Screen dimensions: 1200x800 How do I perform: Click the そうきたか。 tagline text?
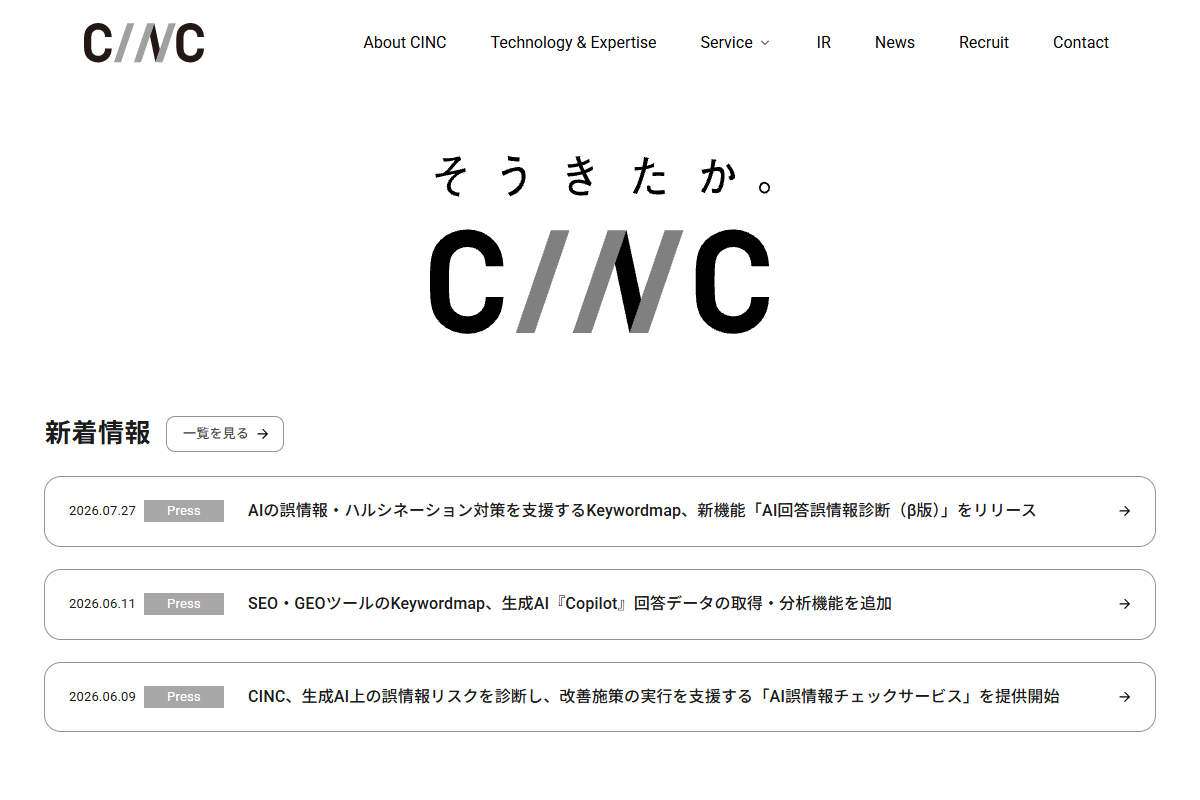604,175
